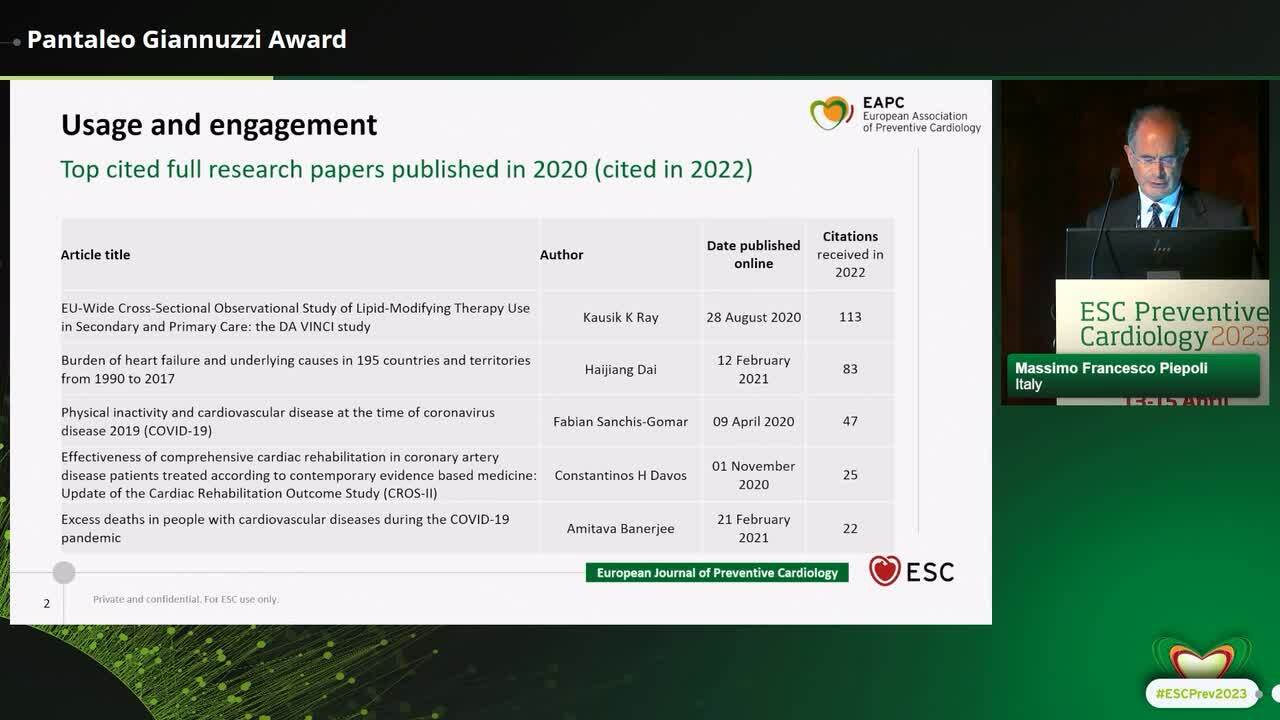Select the Kausik K Ray author entry
The height and width of the screenshot is (720, 1280).
click(620, 316)
